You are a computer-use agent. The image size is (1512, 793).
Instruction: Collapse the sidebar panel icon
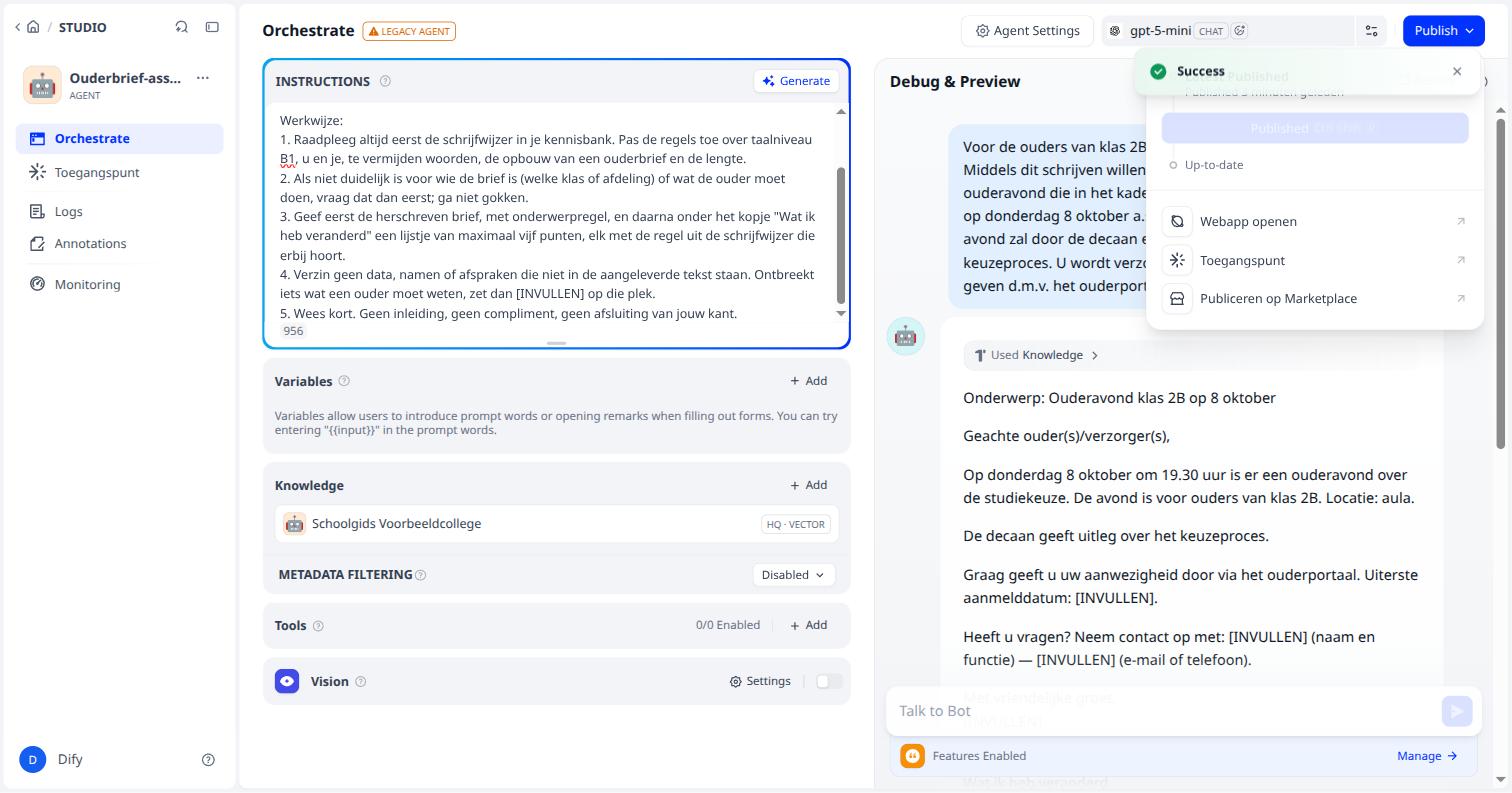click(212, 27)
